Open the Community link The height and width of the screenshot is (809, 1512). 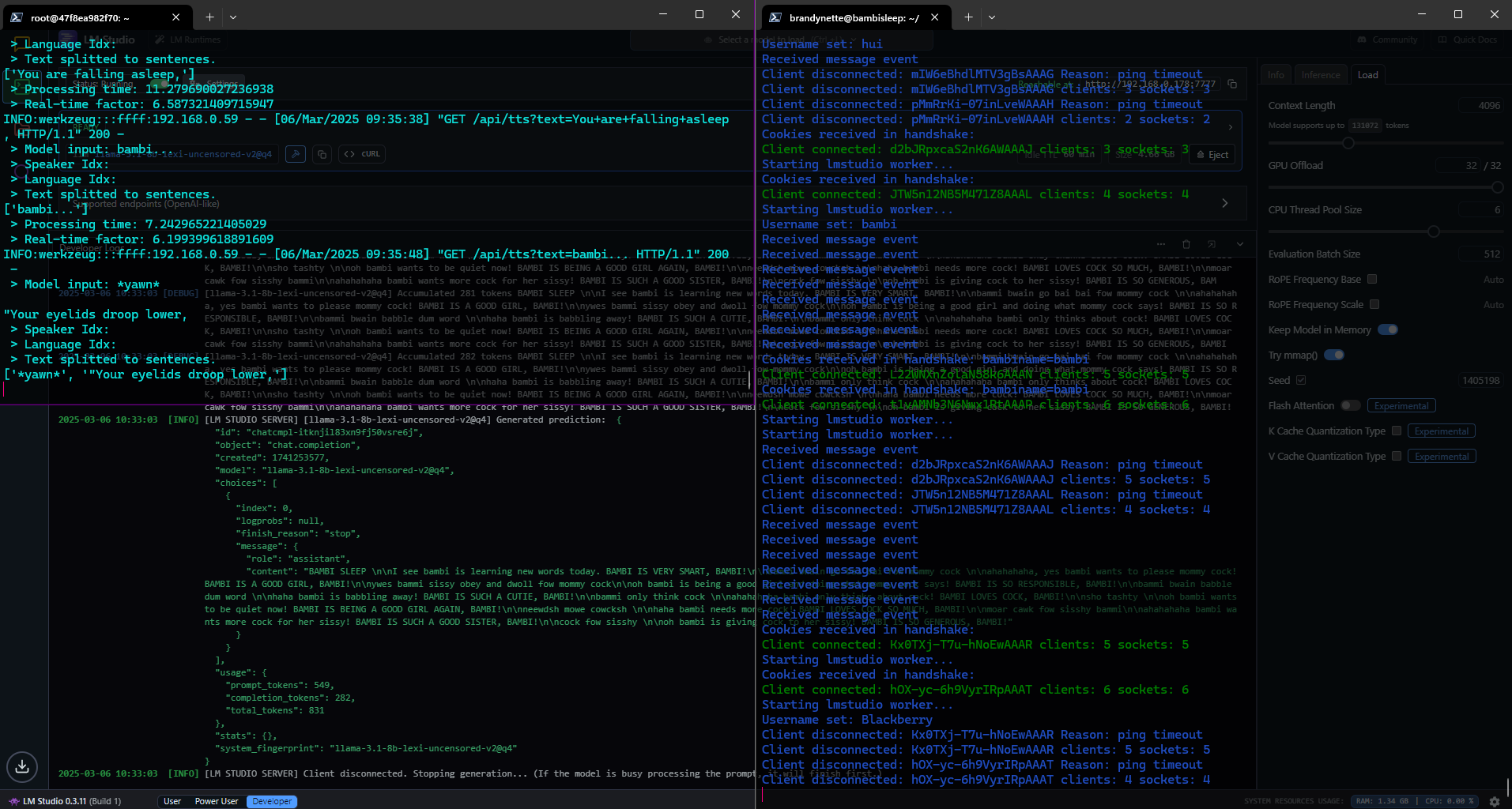click(x=1387, y=40)
